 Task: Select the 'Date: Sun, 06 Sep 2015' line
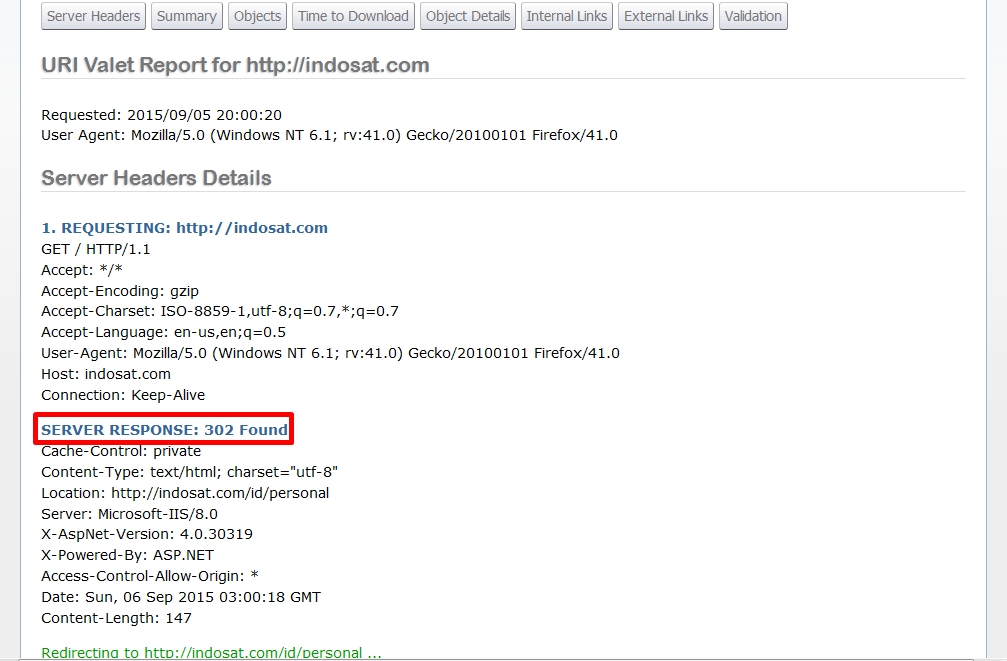pyautogui.click(x=181, y=597)
